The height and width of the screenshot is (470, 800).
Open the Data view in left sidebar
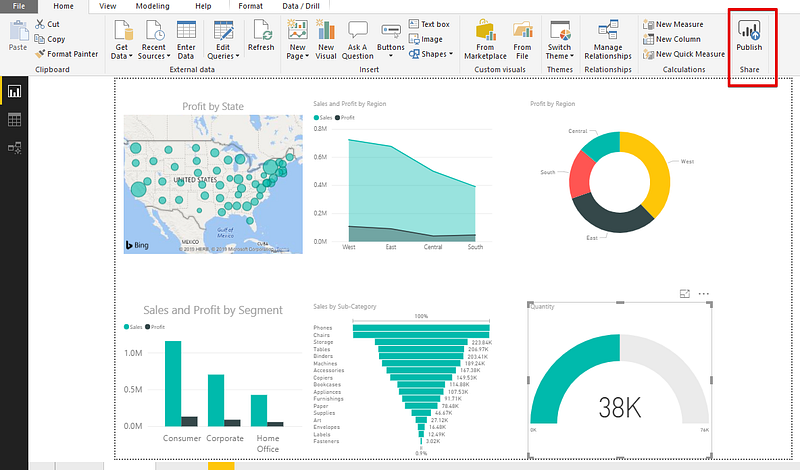[14, 120]
